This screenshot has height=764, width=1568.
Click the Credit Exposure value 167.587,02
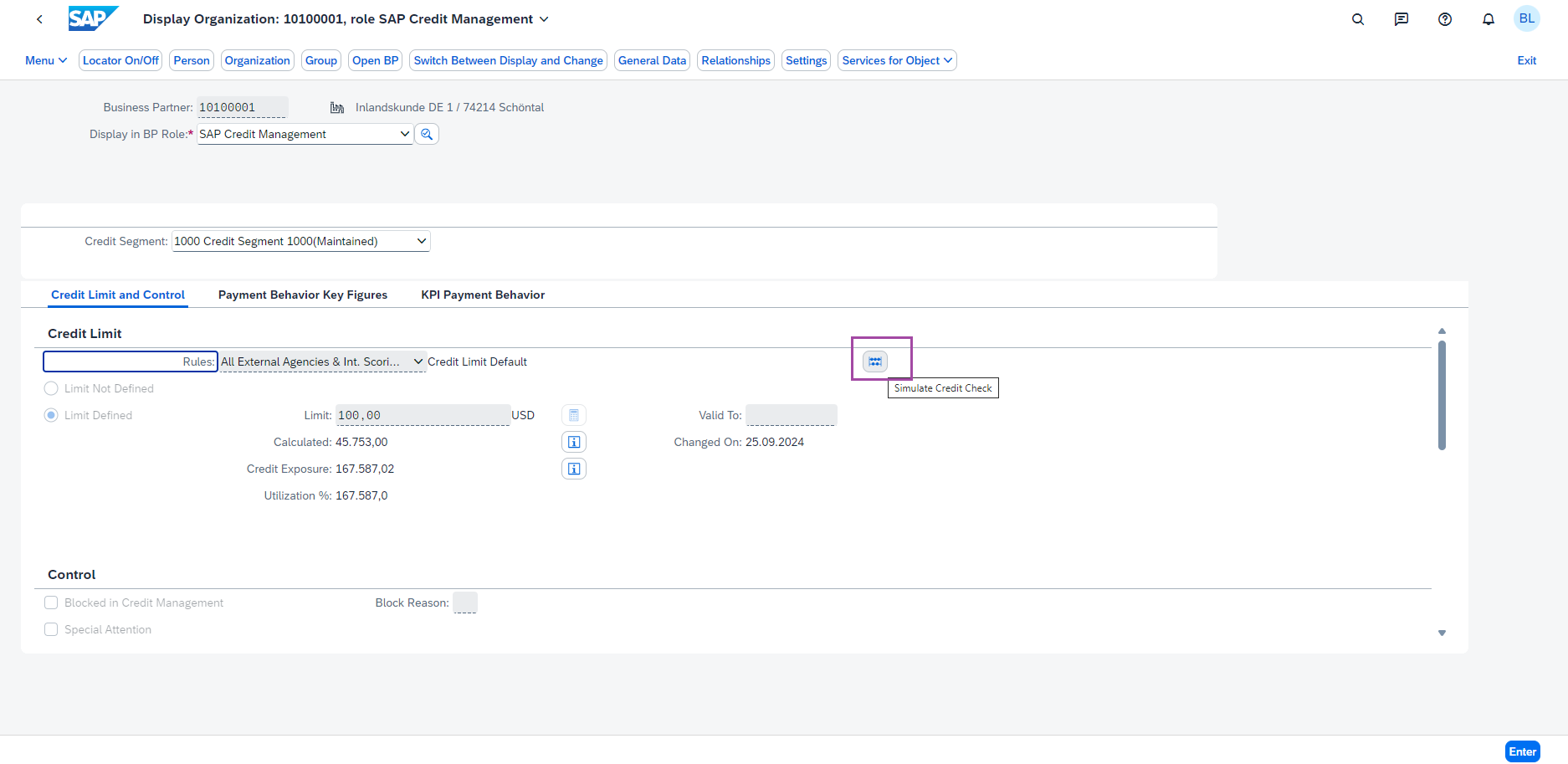[x=365, y=469]
